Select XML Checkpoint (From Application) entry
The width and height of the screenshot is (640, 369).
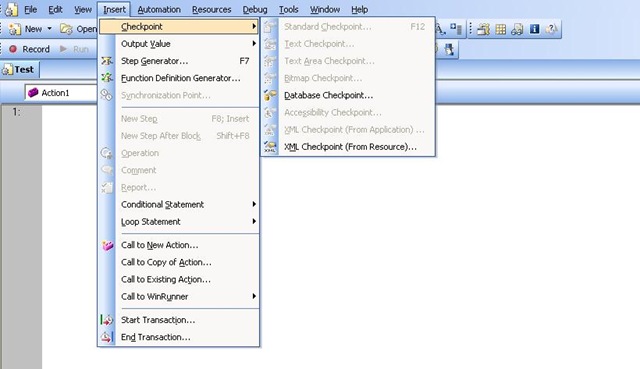[348, 129]
